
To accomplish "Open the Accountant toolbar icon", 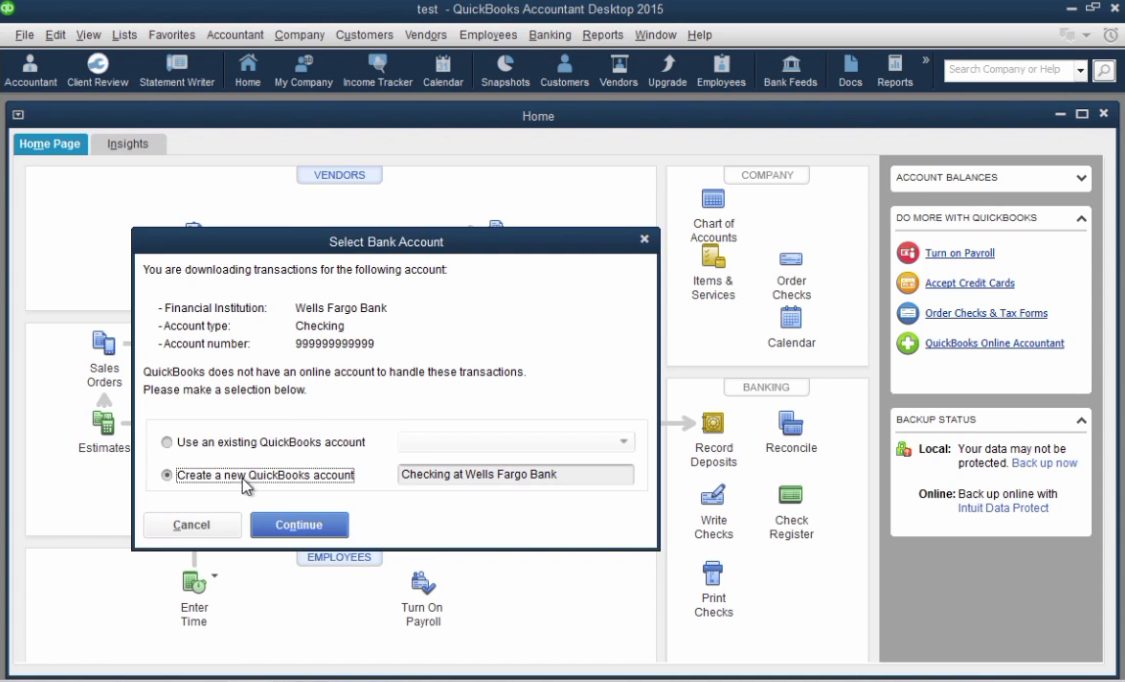I will (30, 71).
